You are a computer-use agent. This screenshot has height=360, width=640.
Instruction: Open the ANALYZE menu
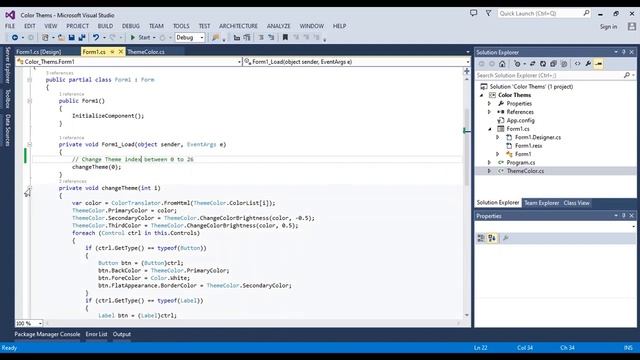278,26
